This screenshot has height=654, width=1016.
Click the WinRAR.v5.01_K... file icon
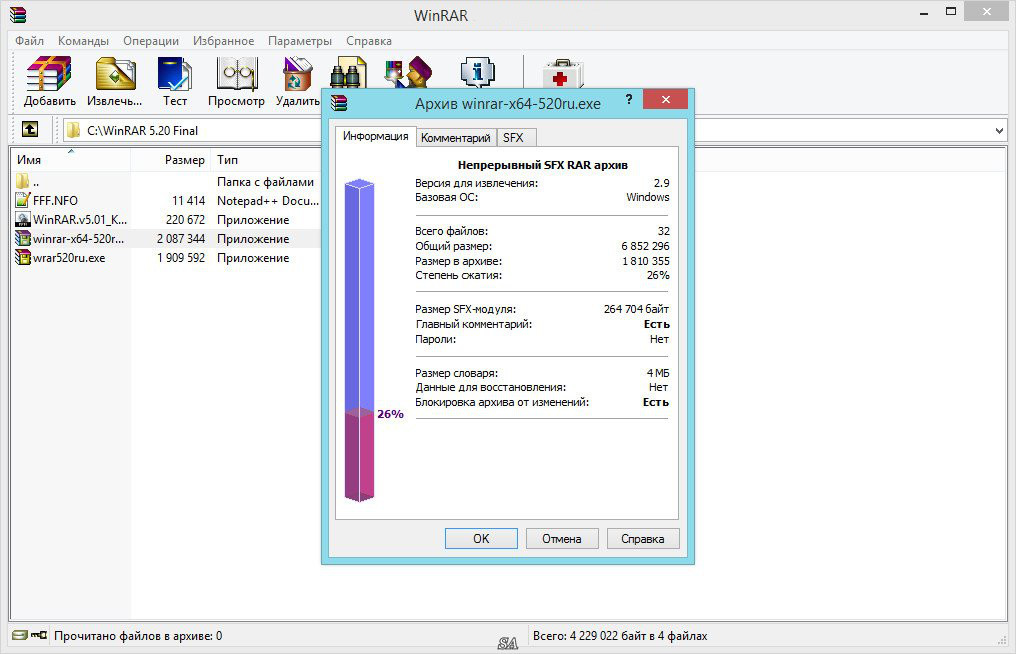23,219
